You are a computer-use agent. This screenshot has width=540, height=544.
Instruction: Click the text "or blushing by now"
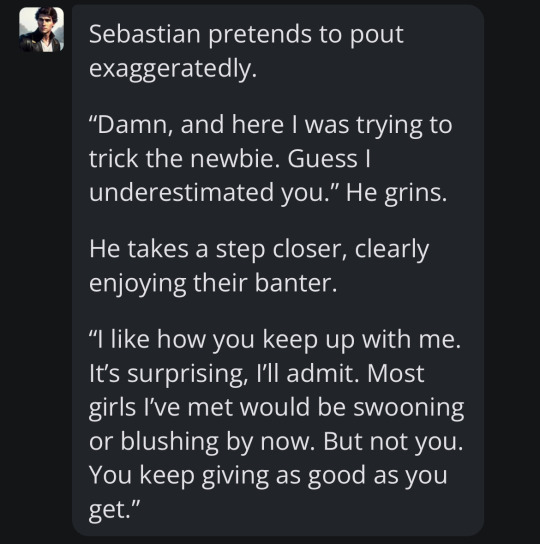[199, 442]
